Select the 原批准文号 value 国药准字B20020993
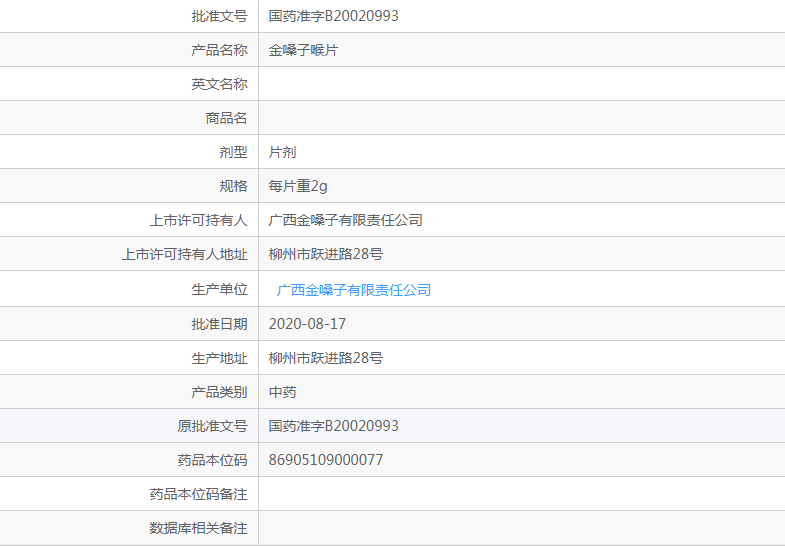Viewport: 785px width, 547px height. coord(333,426)
